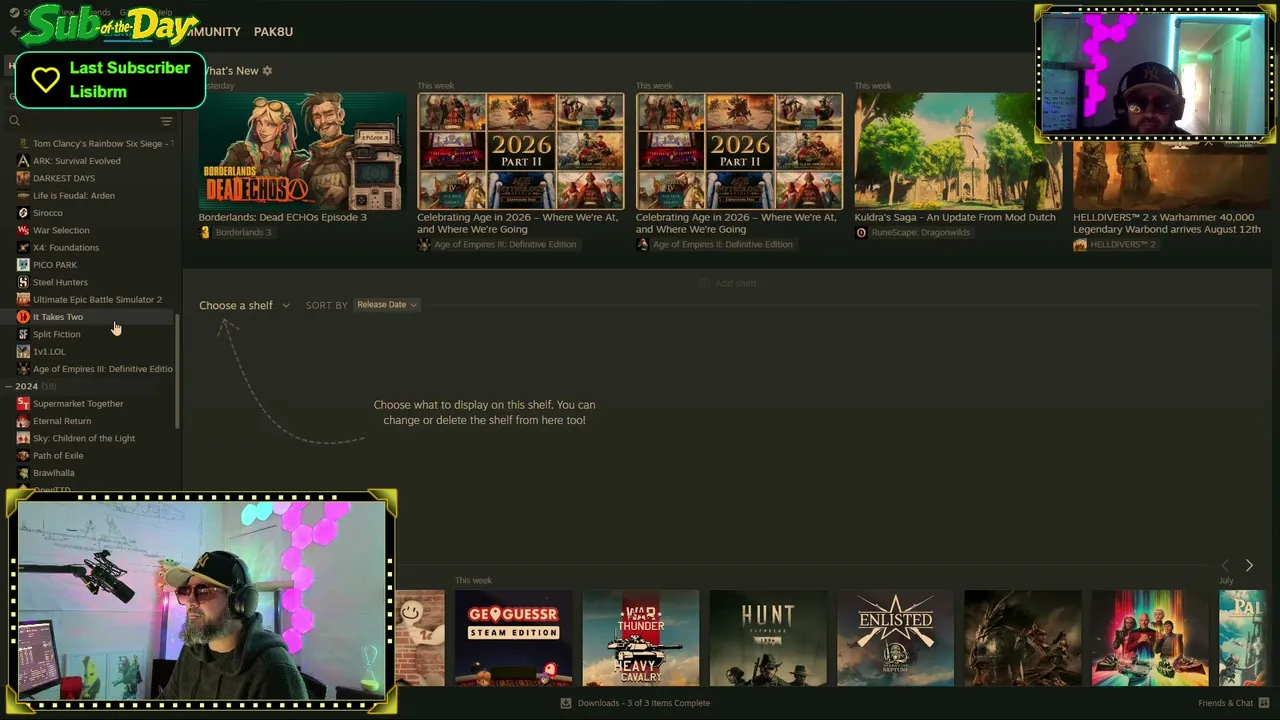Open the Friends & Chat icon
Viewport: 1280px width, 720px height.
click(x=1264, y=703)
